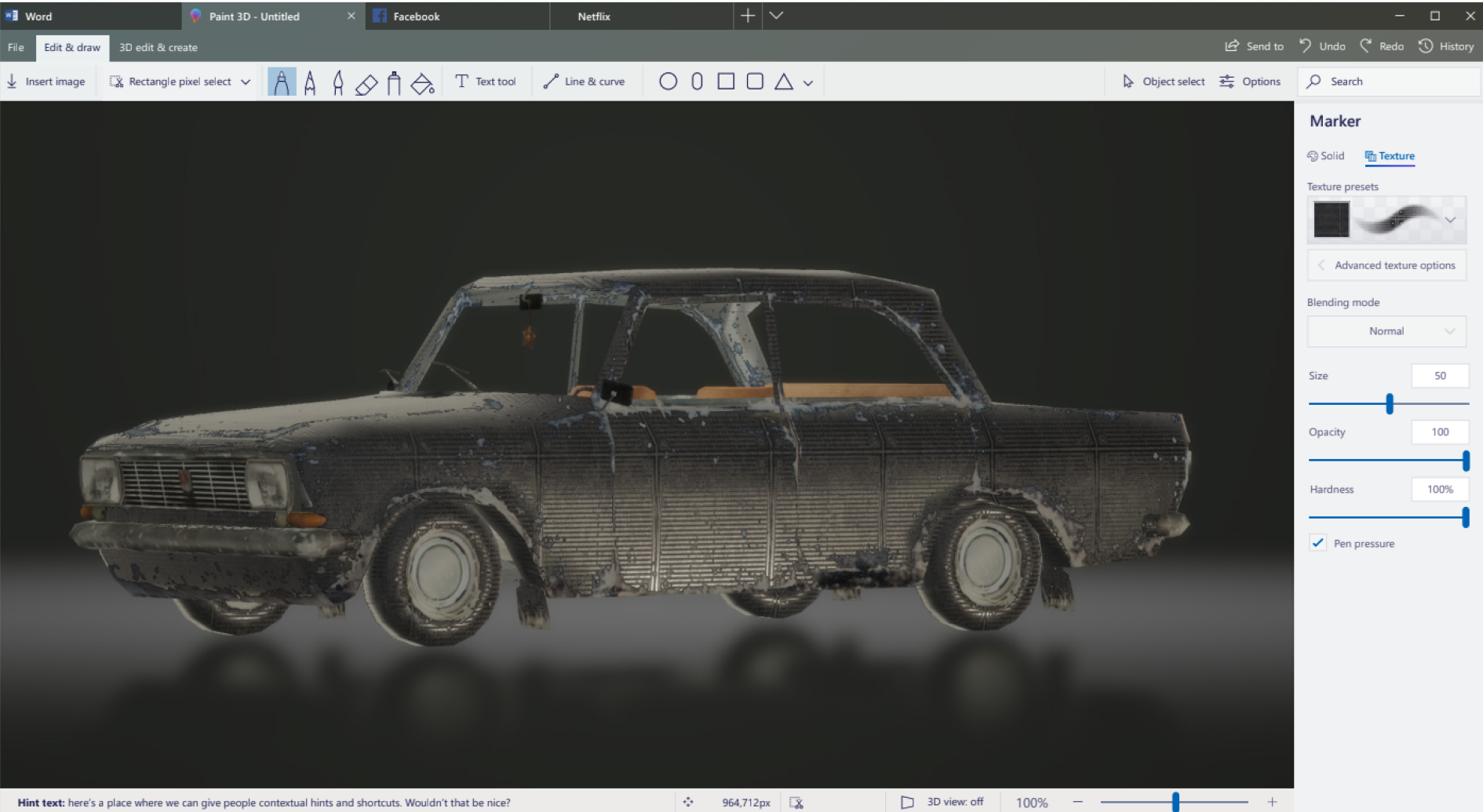Choose the Spray can tool
Viewport: 1483px width, 812px height.
(394, 82)
